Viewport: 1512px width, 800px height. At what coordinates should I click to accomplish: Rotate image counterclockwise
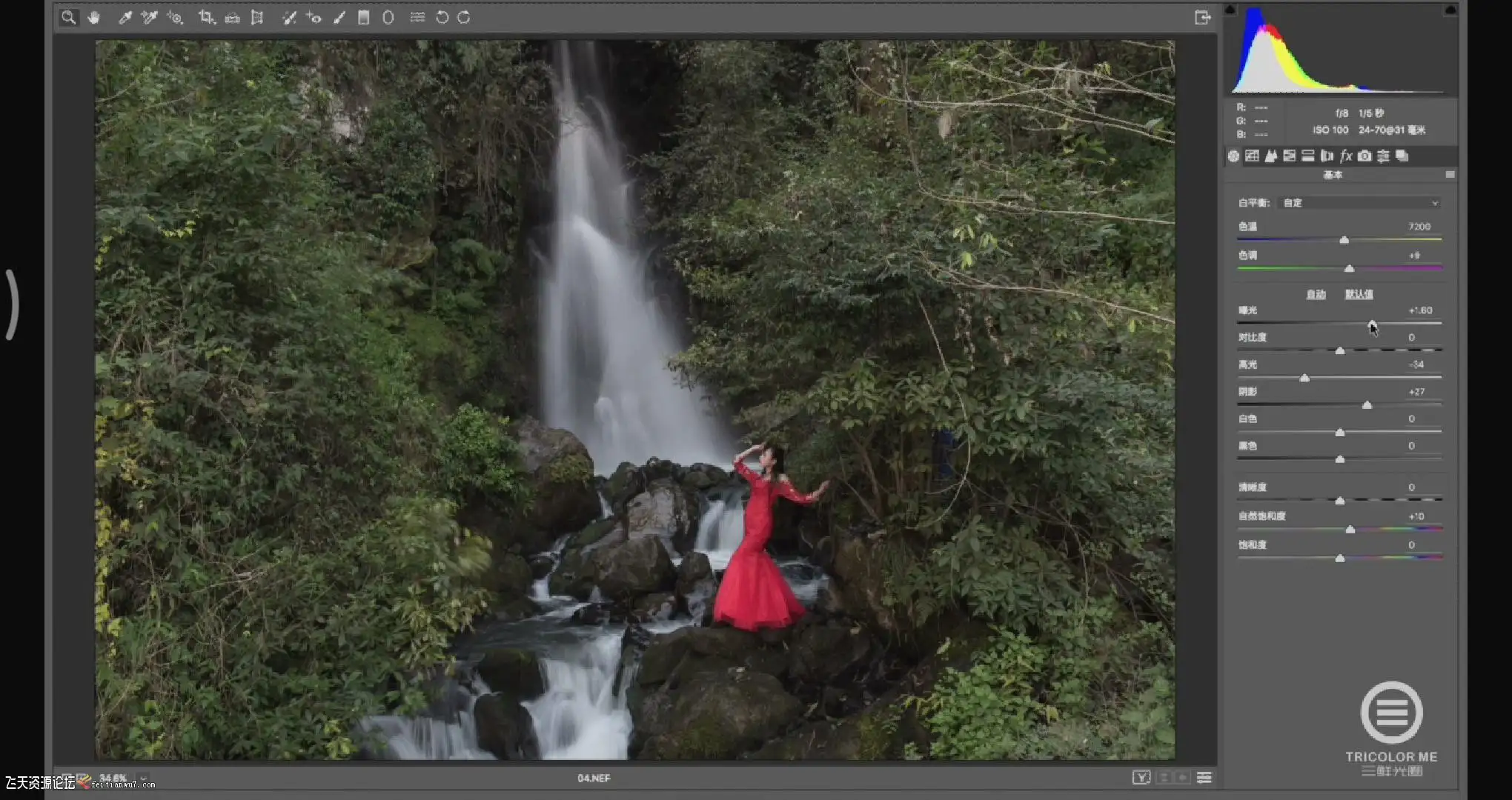coord(442,17)
